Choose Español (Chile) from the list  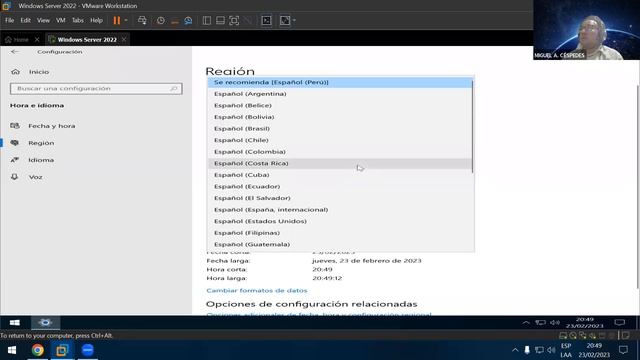click(340, 140)
